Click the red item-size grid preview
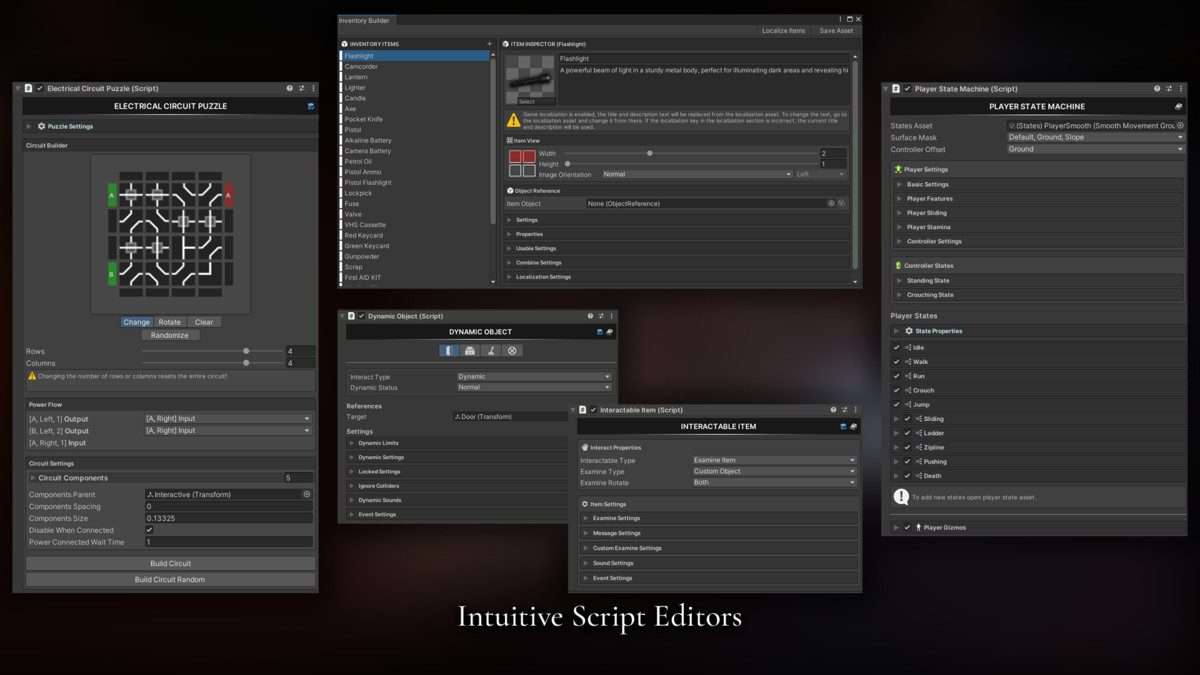 [x=522, y=164]
